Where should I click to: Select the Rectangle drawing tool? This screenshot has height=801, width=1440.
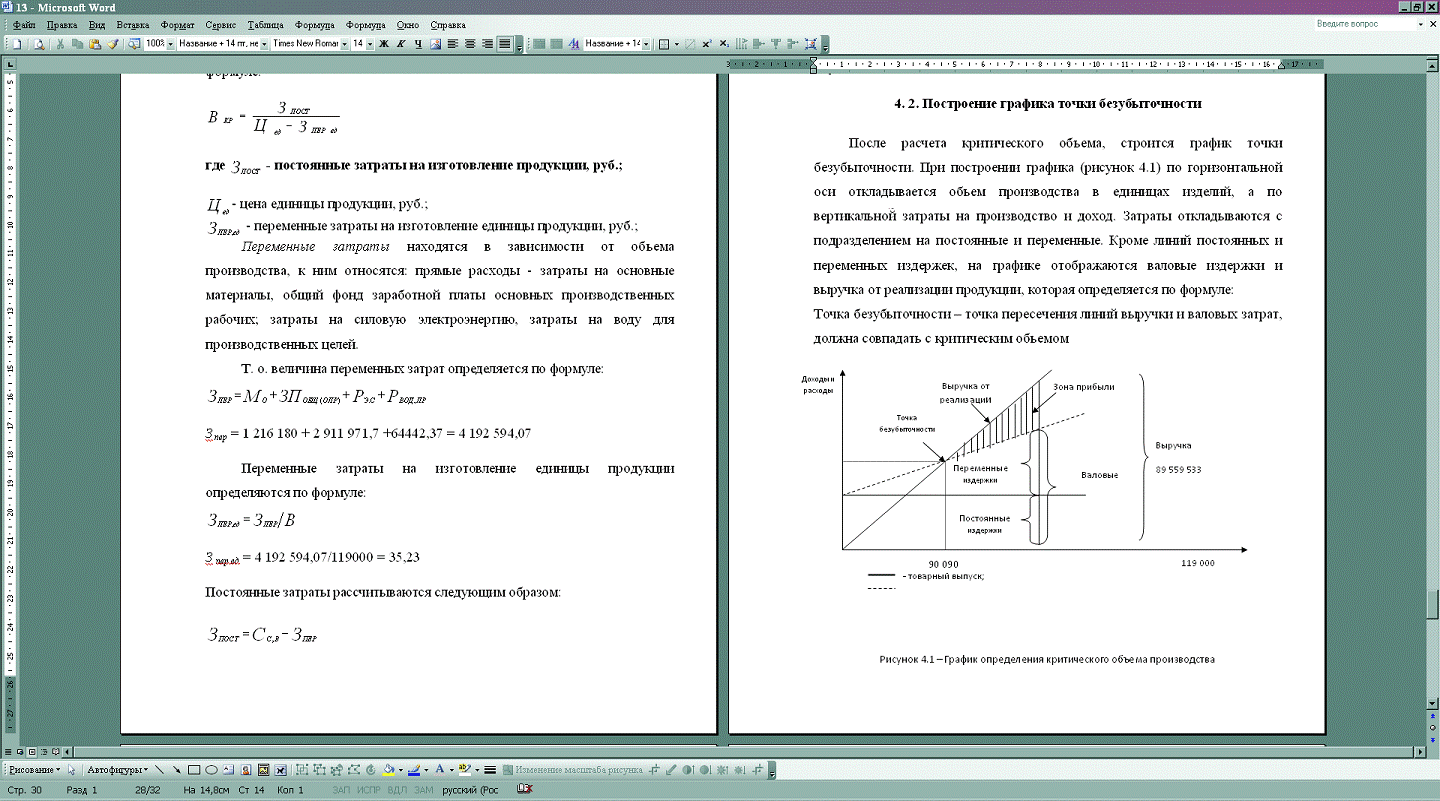(195, 770)
